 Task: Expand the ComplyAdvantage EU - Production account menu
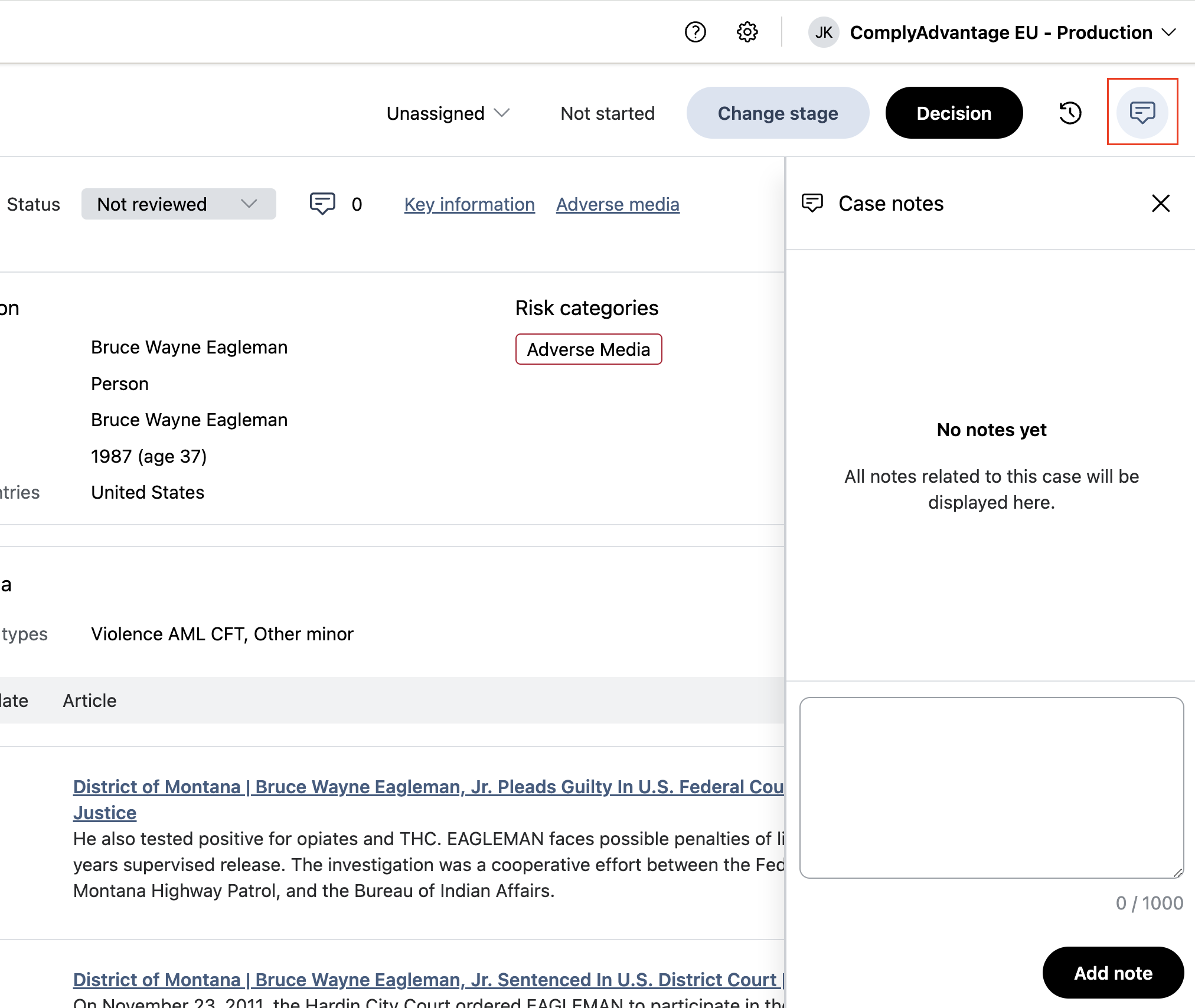click(x=1012, y=32)
